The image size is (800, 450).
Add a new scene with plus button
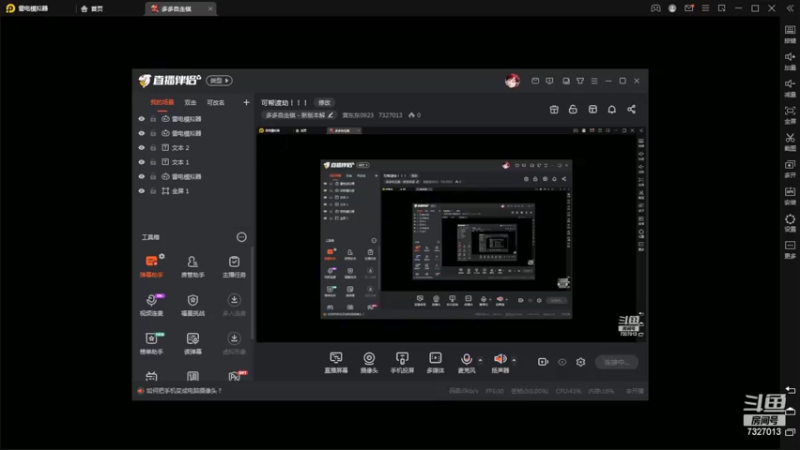[x=246, y=103]
